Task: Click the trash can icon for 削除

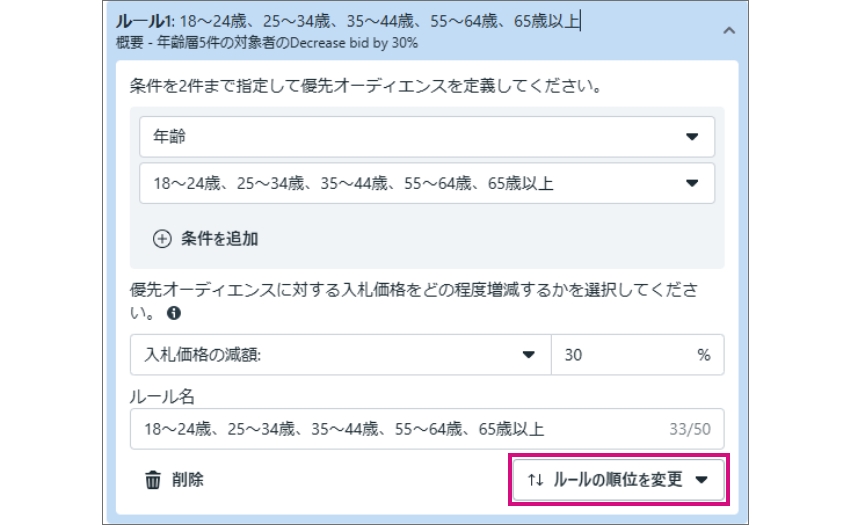Action: point(153,480)
